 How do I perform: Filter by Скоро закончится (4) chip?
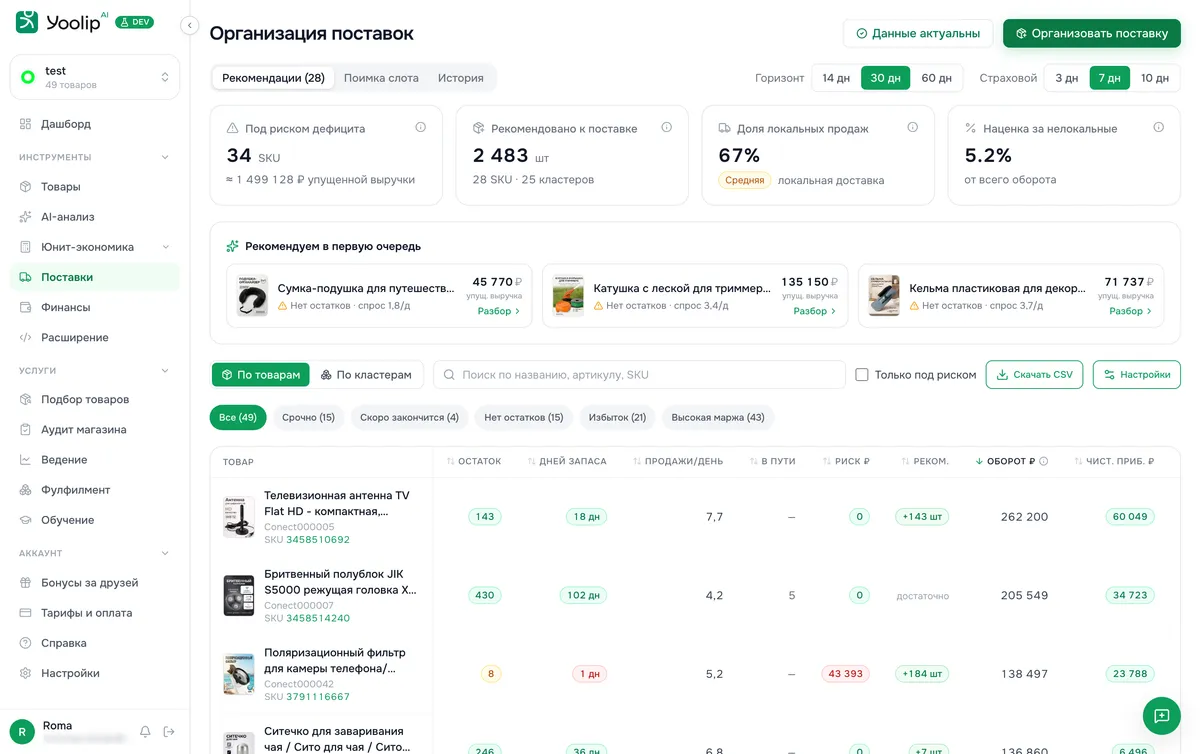(x=409, y=417)
